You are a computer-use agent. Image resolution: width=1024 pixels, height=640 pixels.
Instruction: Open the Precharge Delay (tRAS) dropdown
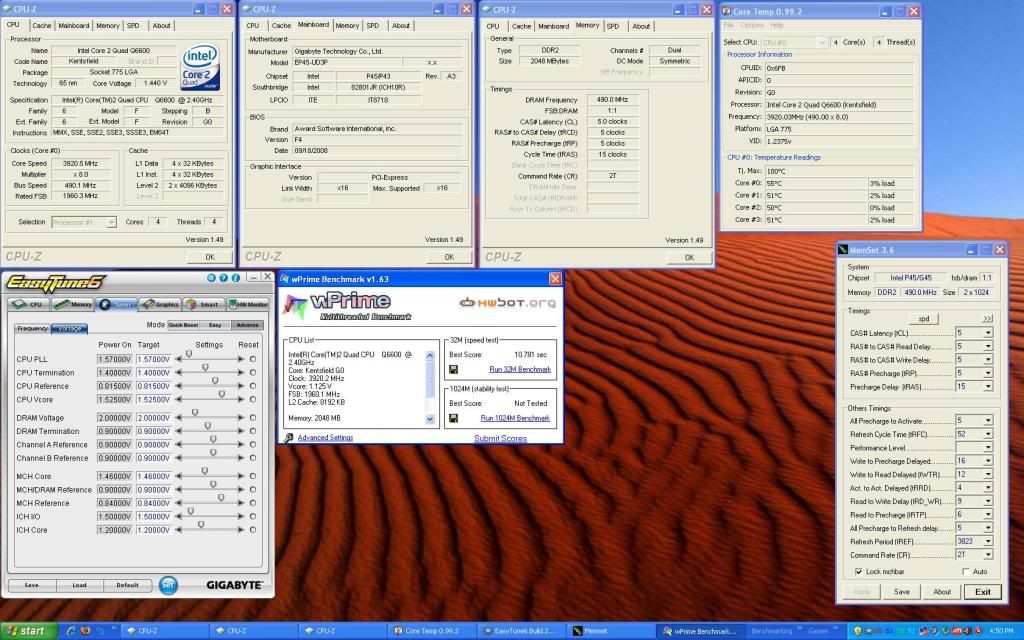click(987, 387)
